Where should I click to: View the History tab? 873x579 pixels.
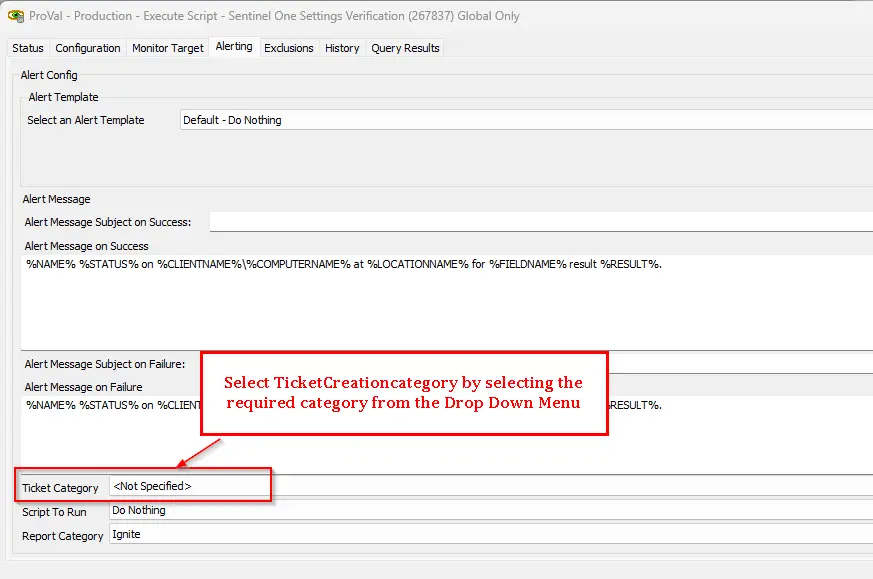click(342, 48)
